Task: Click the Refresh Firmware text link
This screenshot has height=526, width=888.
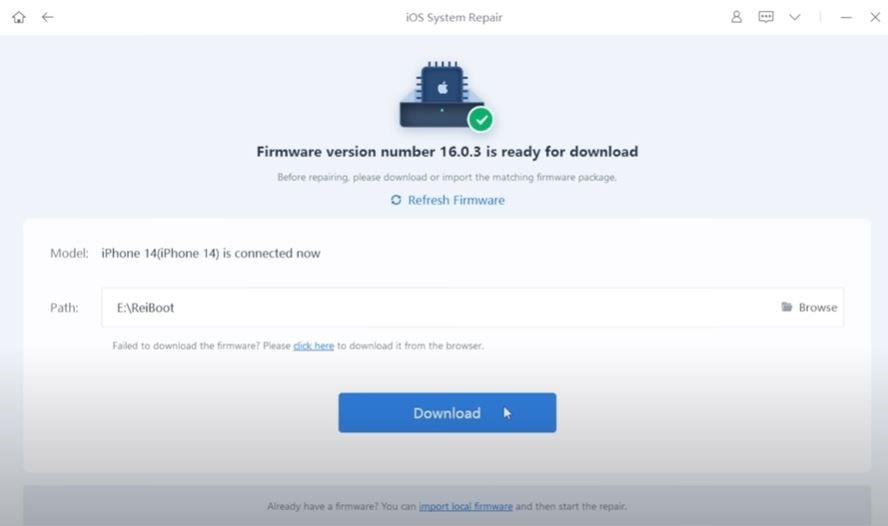Action: coord(456,200)
